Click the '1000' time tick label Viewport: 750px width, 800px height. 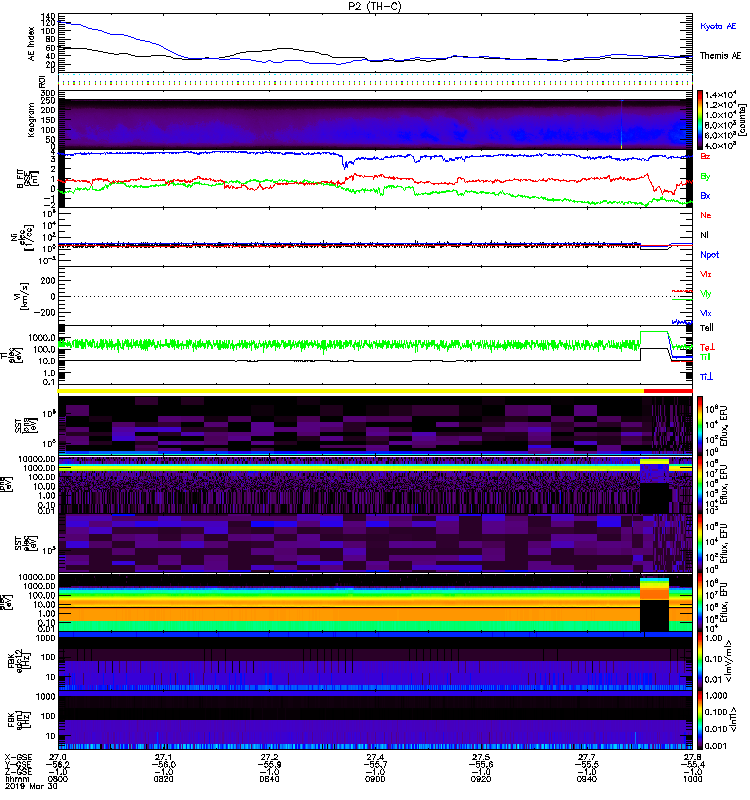coord(692,779)
